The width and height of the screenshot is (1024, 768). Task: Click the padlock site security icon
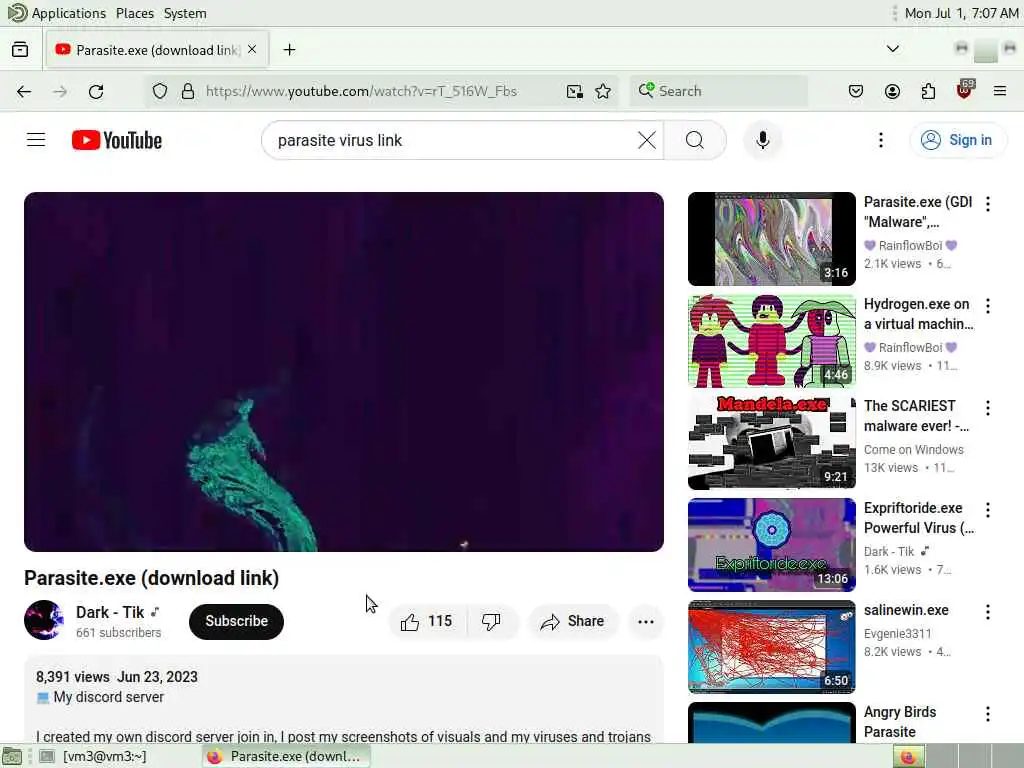[x=188, y=91]
